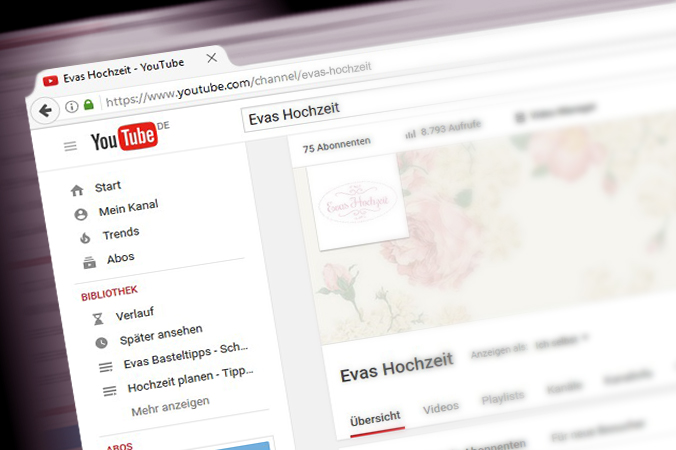Click the YouTube DE logo

[130, 137]
